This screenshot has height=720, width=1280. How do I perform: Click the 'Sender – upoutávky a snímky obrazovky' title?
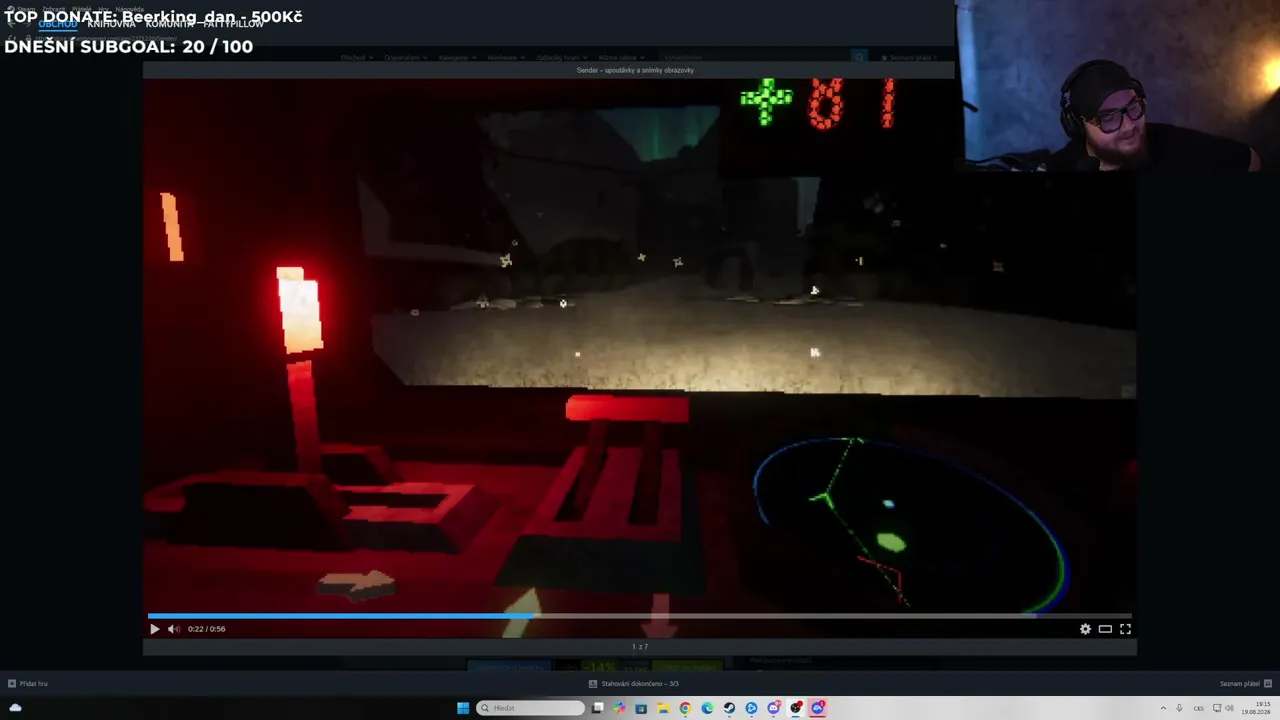click(x=635, y=70)
